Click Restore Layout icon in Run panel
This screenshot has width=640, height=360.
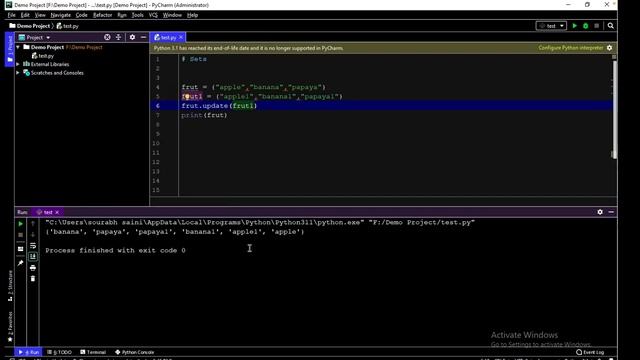(x=20, y=249)
